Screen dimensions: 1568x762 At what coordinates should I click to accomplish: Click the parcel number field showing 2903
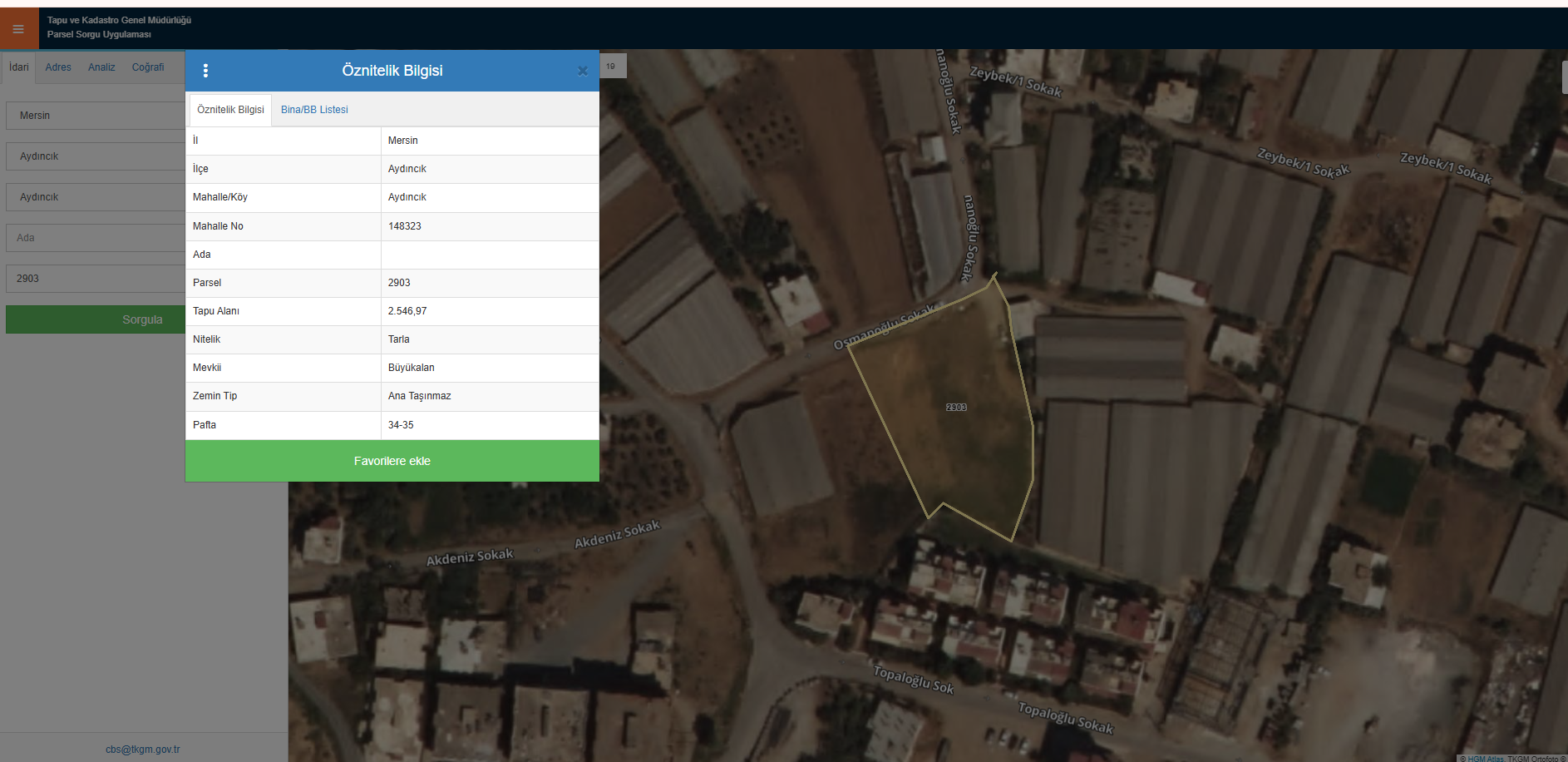[x=96, y=279]
